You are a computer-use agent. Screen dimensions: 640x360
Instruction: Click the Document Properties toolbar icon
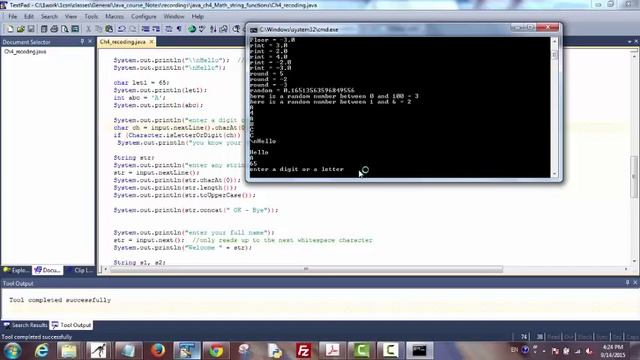[x=75, y=29]
